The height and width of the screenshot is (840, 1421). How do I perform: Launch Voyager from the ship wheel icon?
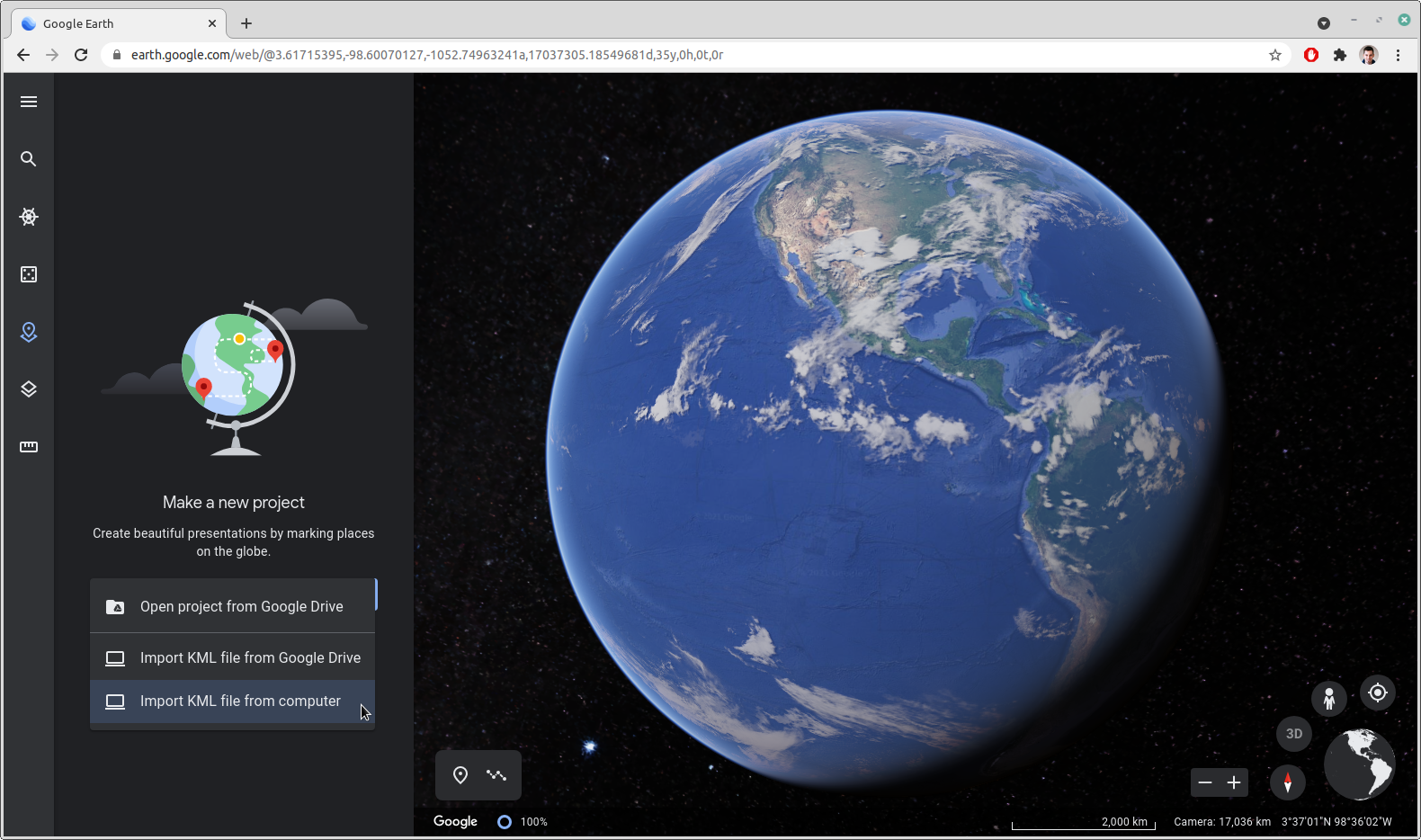(x=29, y=217)
